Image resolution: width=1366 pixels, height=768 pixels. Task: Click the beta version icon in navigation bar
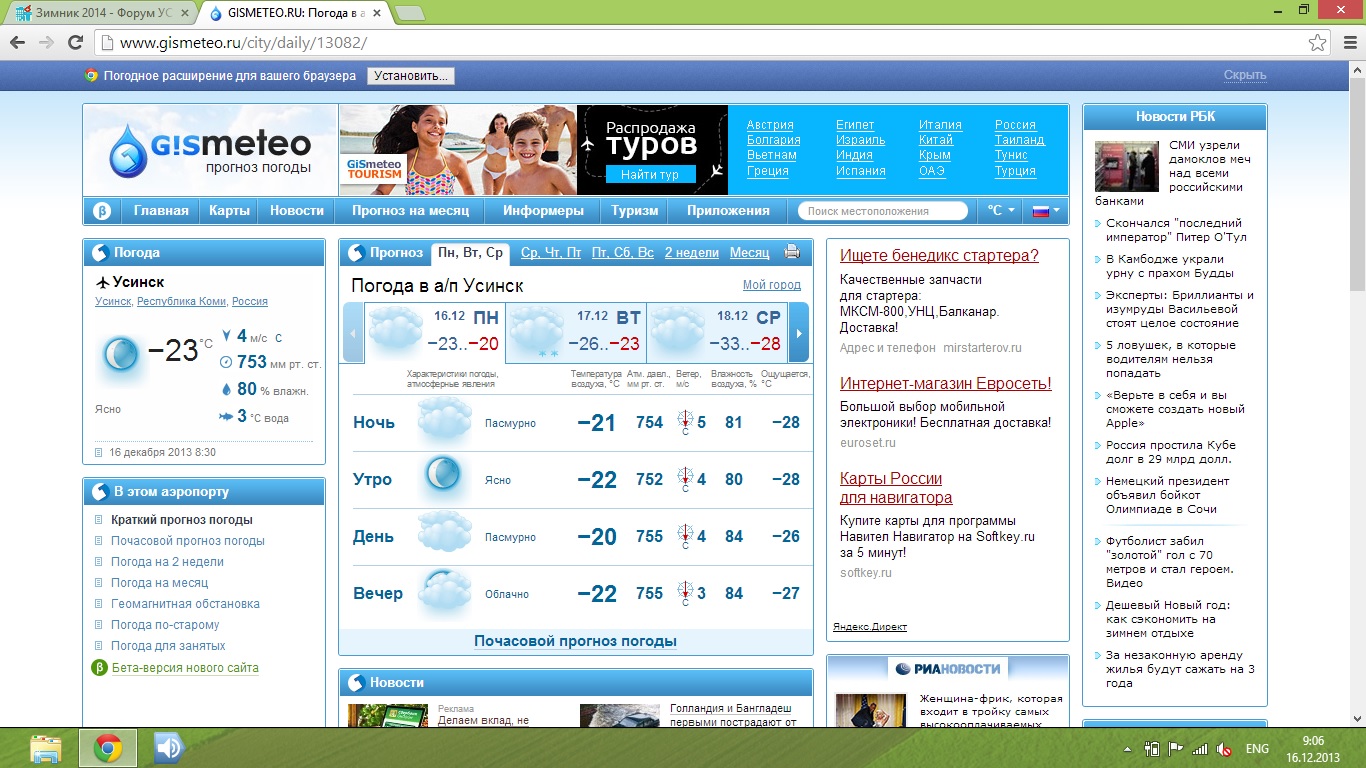pos(101,211)
